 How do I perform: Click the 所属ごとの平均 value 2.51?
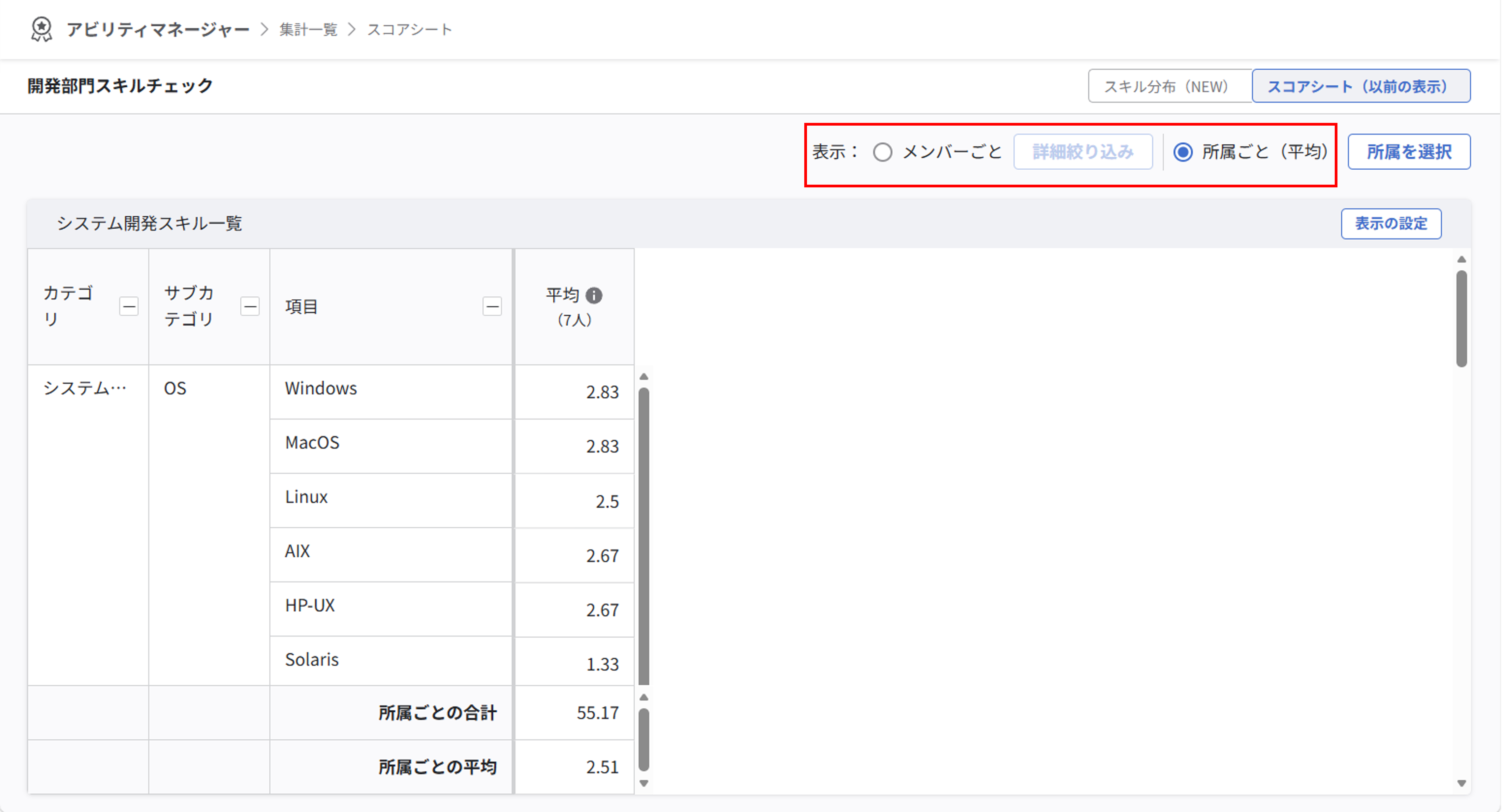point(602,767)
